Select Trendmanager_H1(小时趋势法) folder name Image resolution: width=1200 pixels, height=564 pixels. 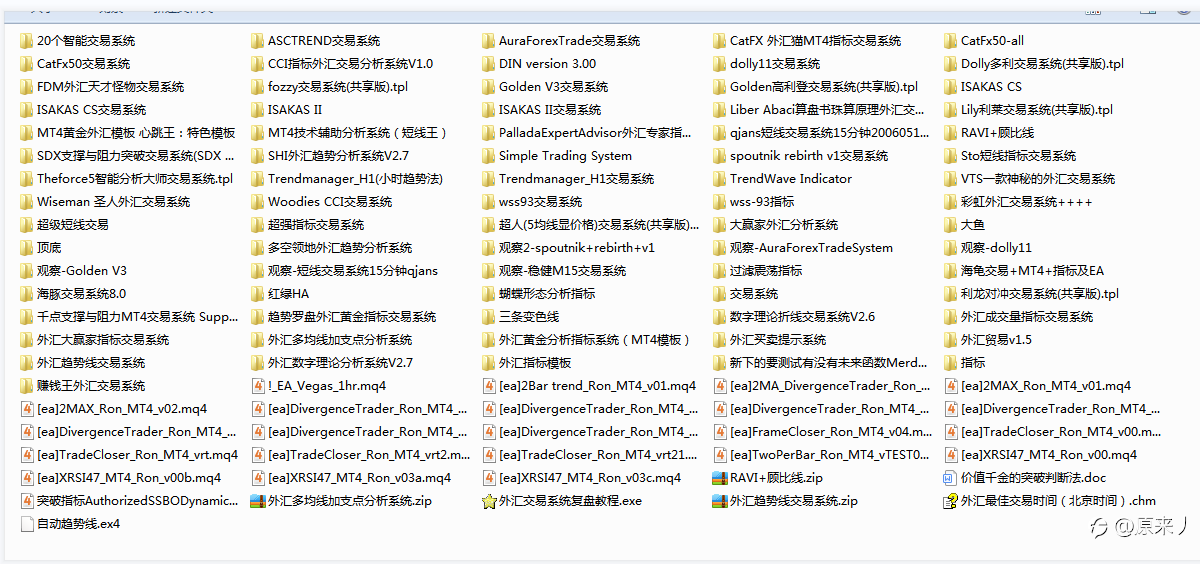coord(355,179)
